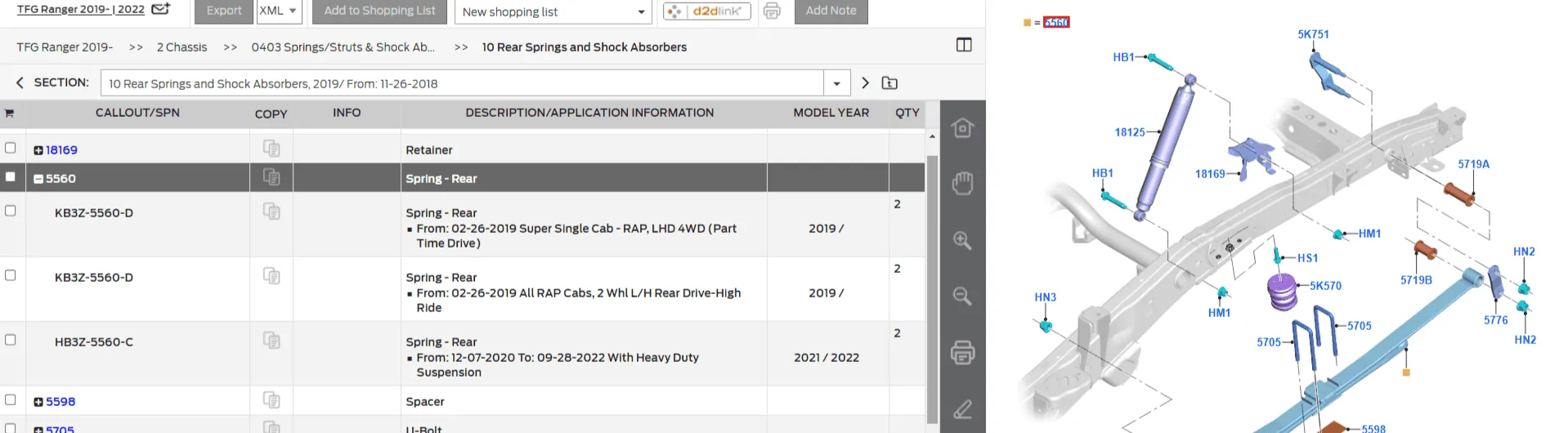
Task: Click the 18169 callout label in the diagram
Action: click(1210, 174)
